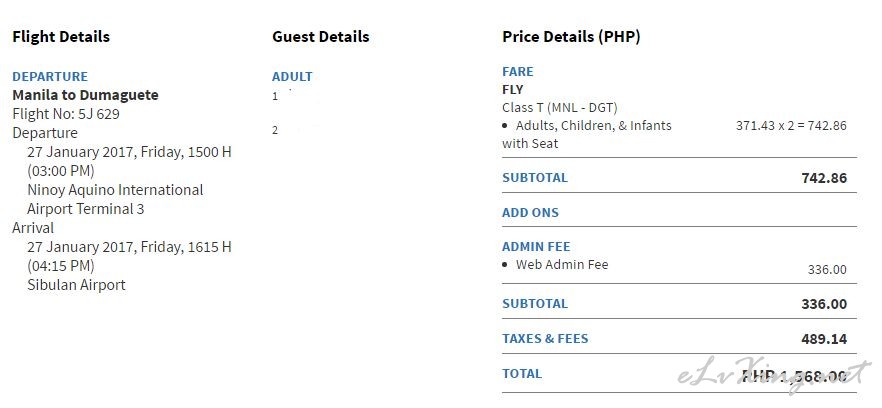Click the Price Details (PHP) heading
Viewport: 882px width, 408px height.
coord(571,37)
